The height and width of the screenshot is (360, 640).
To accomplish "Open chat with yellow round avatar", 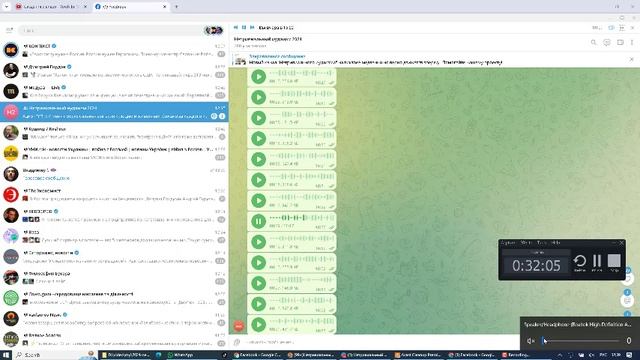I will coord(114,153).
